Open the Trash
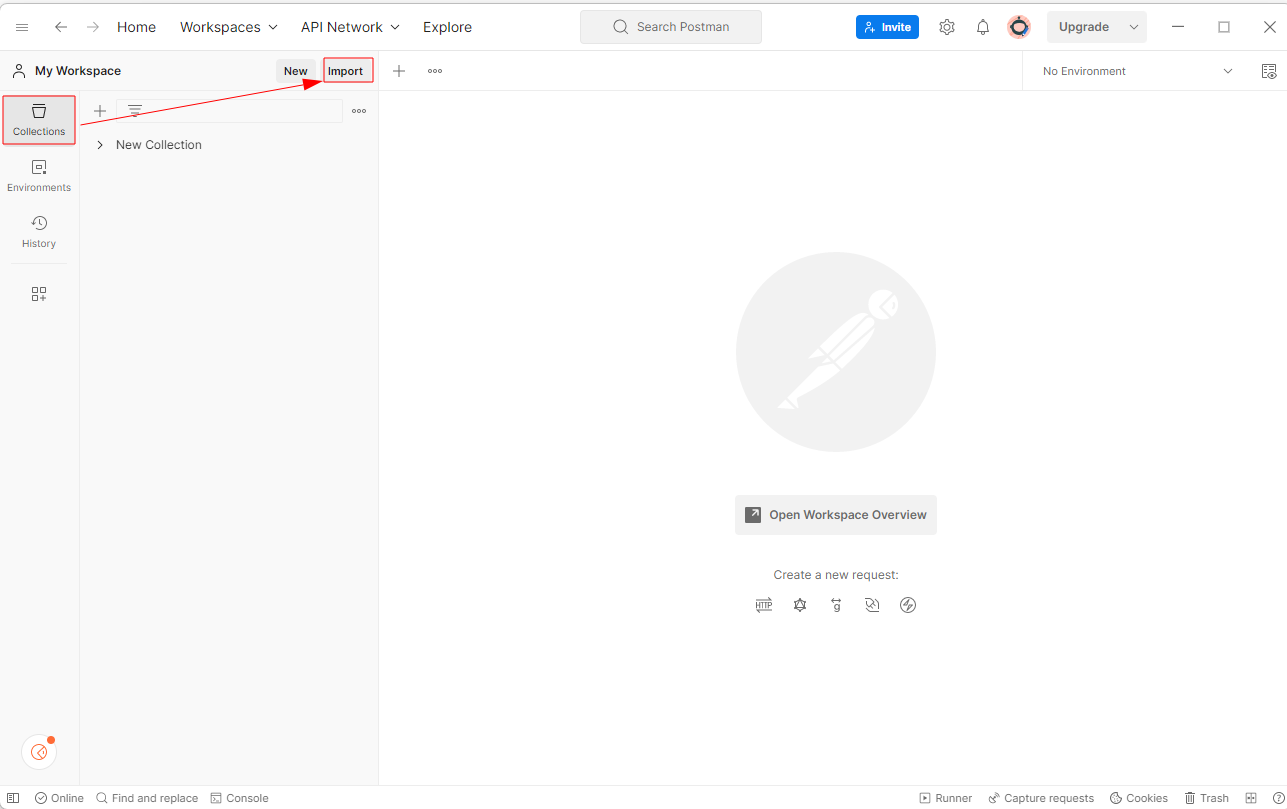Viewport: 1287px width, 809px height. coord(1207,798)
